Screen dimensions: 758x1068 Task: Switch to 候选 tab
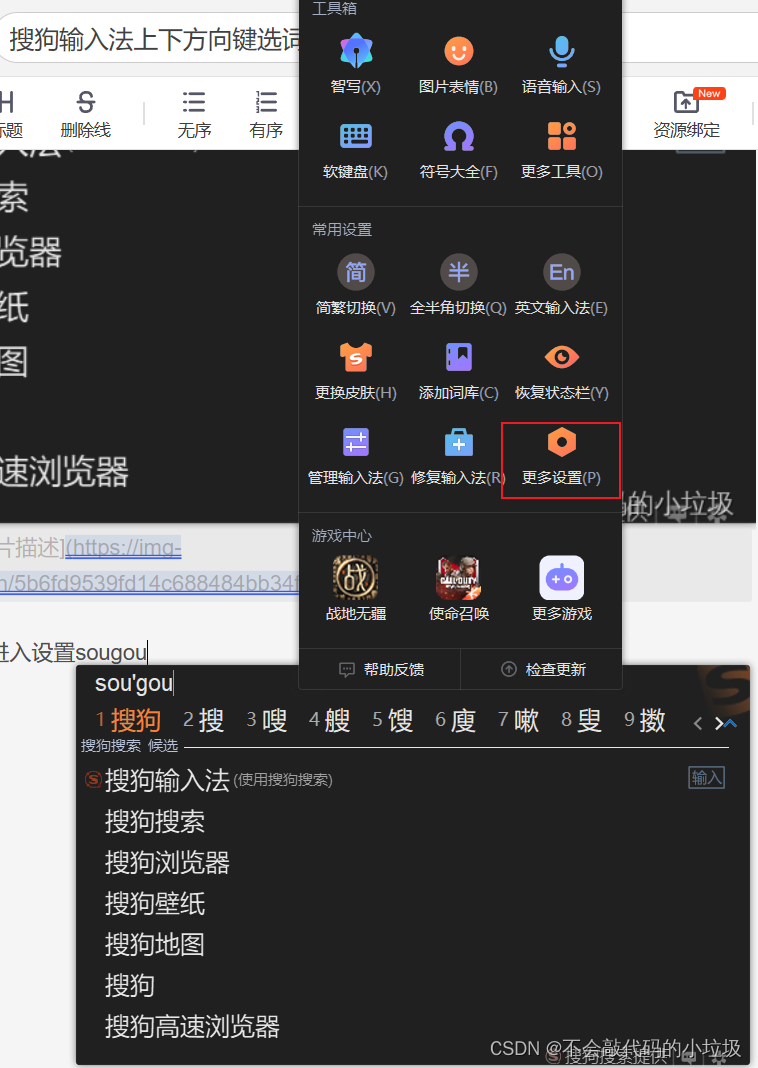(x=163, y=746)
